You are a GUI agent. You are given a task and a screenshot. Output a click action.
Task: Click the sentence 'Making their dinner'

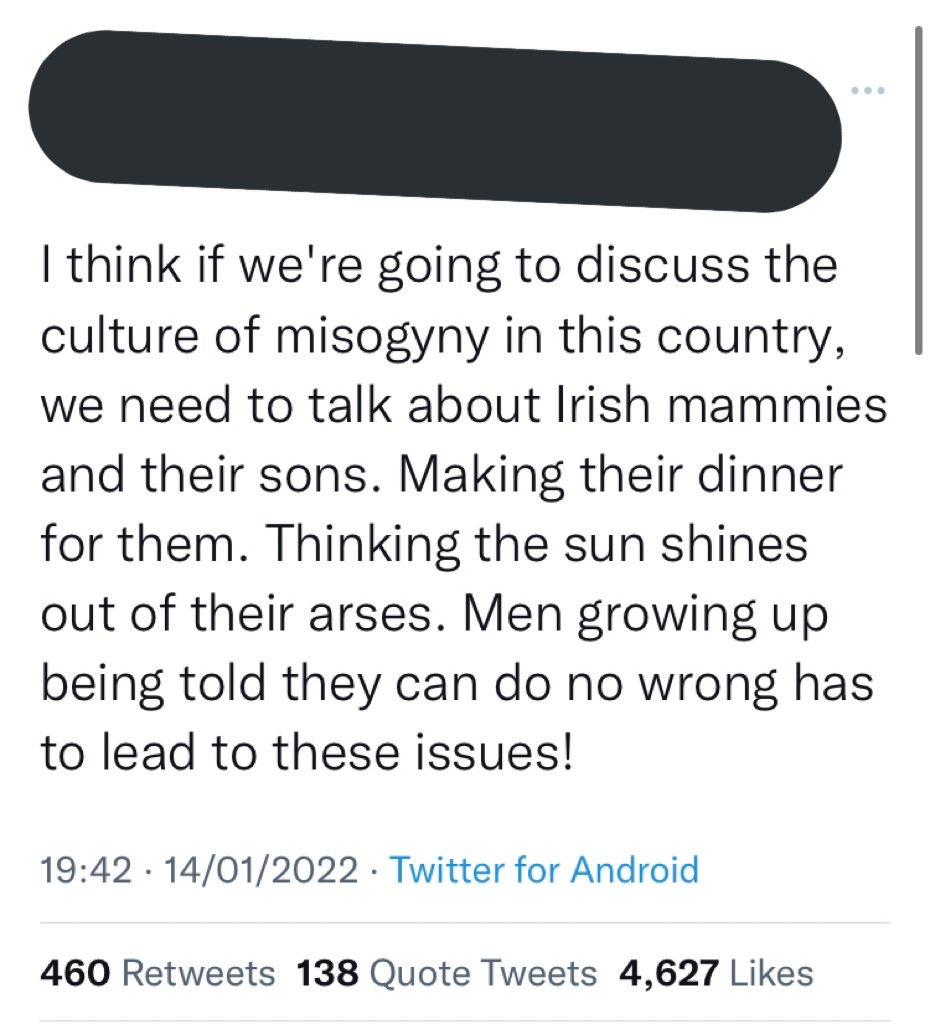(620, 475)
